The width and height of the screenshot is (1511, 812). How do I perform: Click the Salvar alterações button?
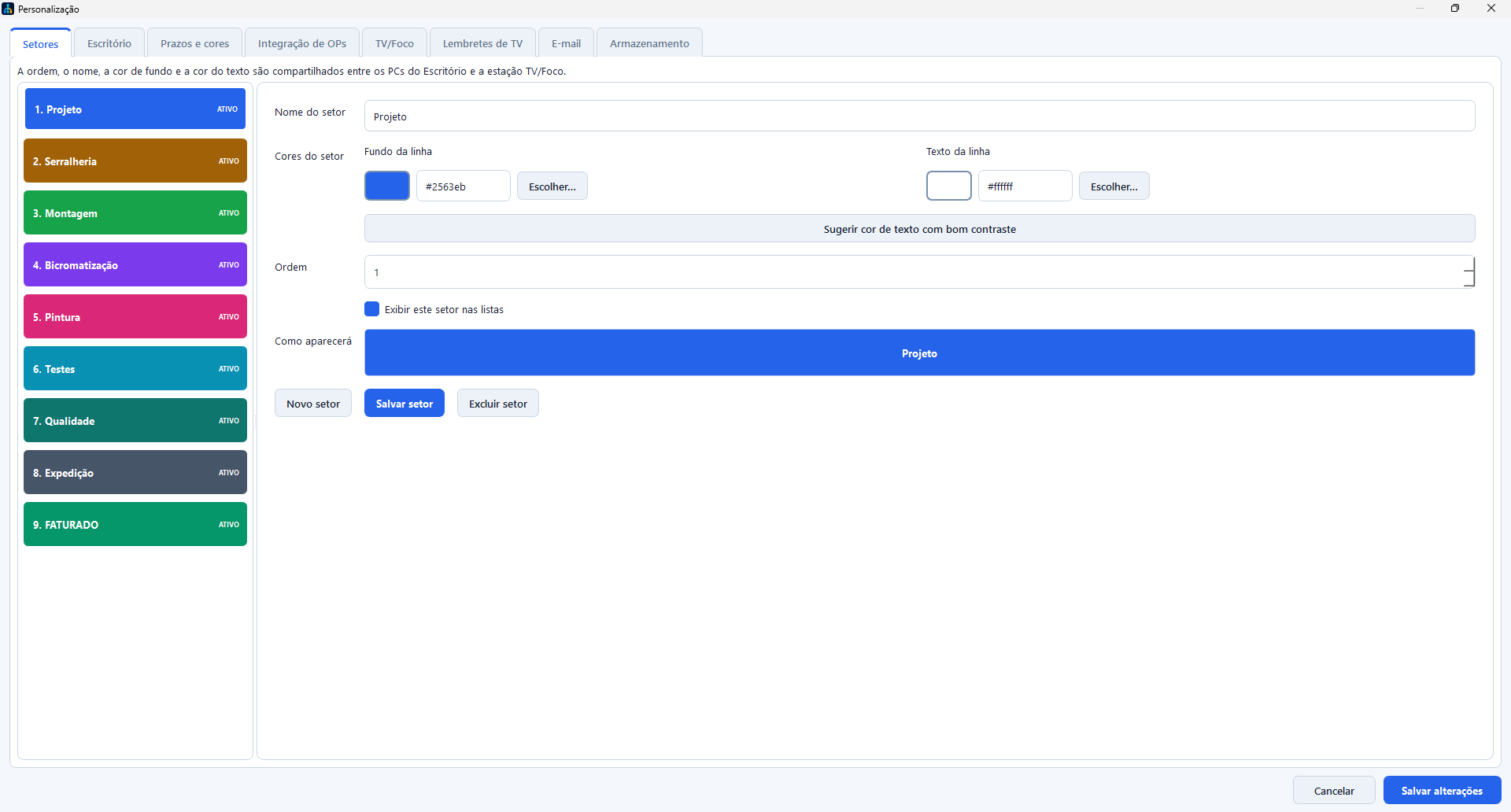pos(1442,790)
